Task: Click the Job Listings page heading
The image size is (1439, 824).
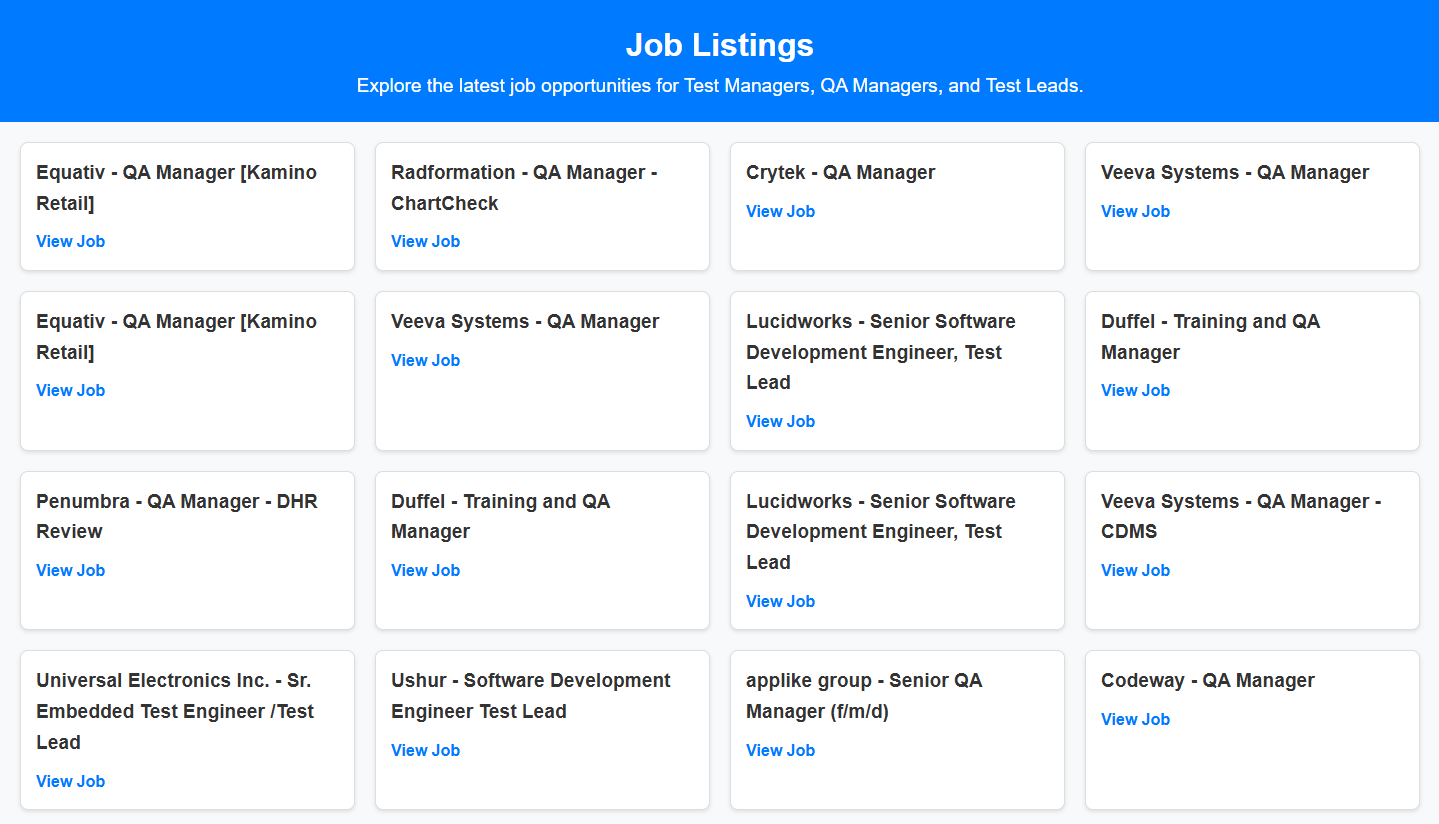Action: [x=719, y=45]
